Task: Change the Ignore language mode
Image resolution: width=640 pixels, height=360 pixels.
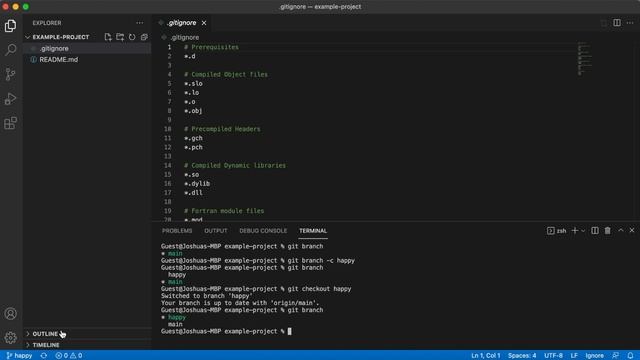Action: pos(595,356)
